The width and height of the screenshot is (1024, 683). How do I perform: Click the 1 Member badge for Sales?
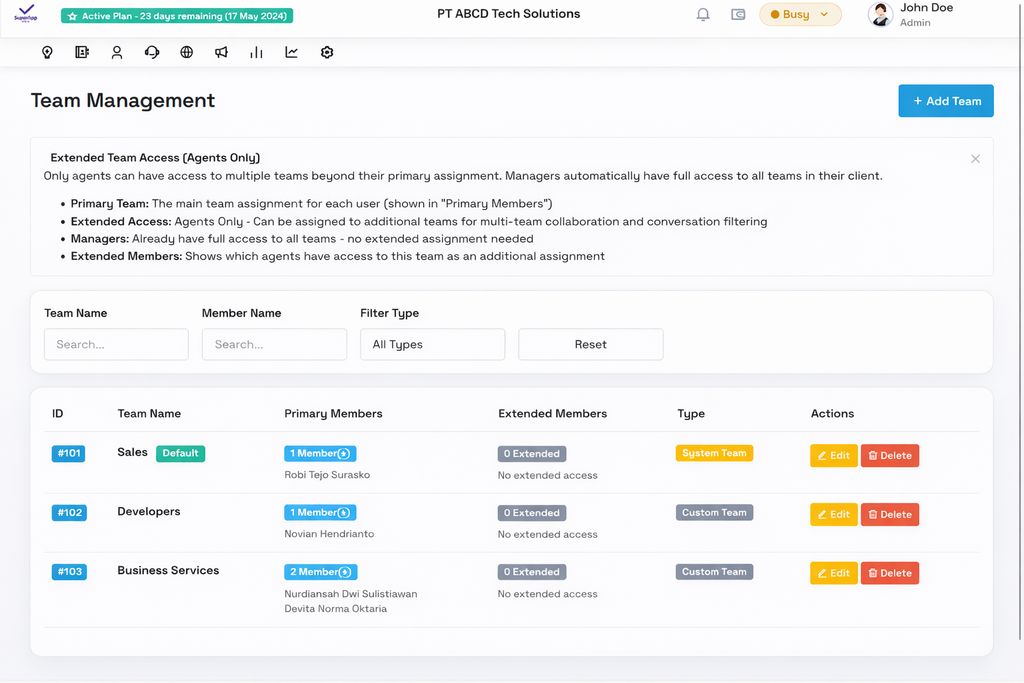320,453
